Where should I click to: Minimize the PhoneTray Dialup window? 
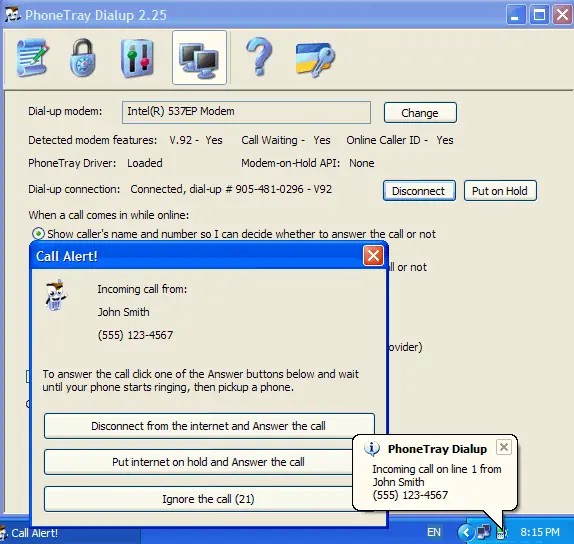click(x=516, y=15)
